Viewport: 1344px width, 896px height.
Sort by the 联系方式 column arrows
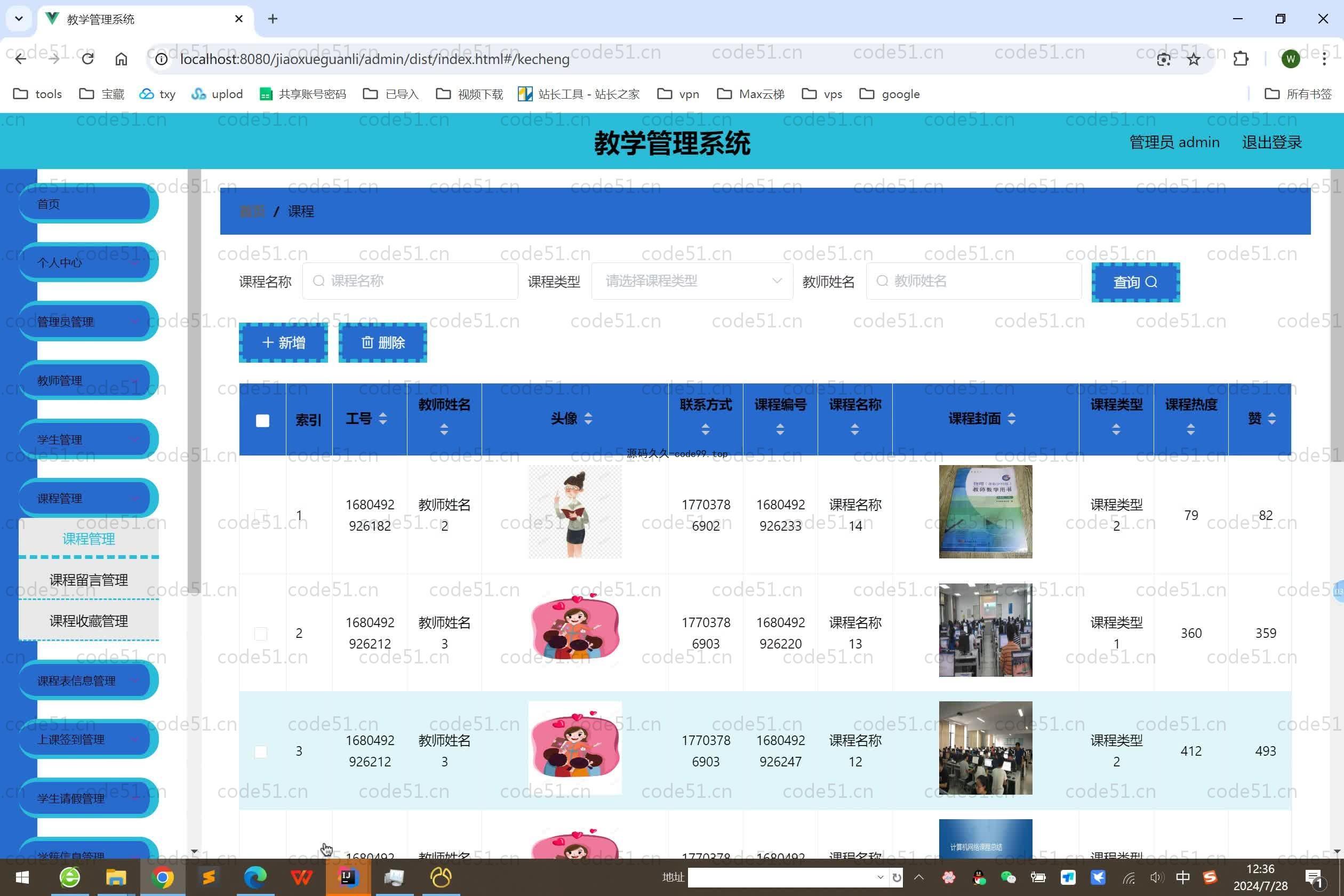pyautogui.click(x=706, y=430)
